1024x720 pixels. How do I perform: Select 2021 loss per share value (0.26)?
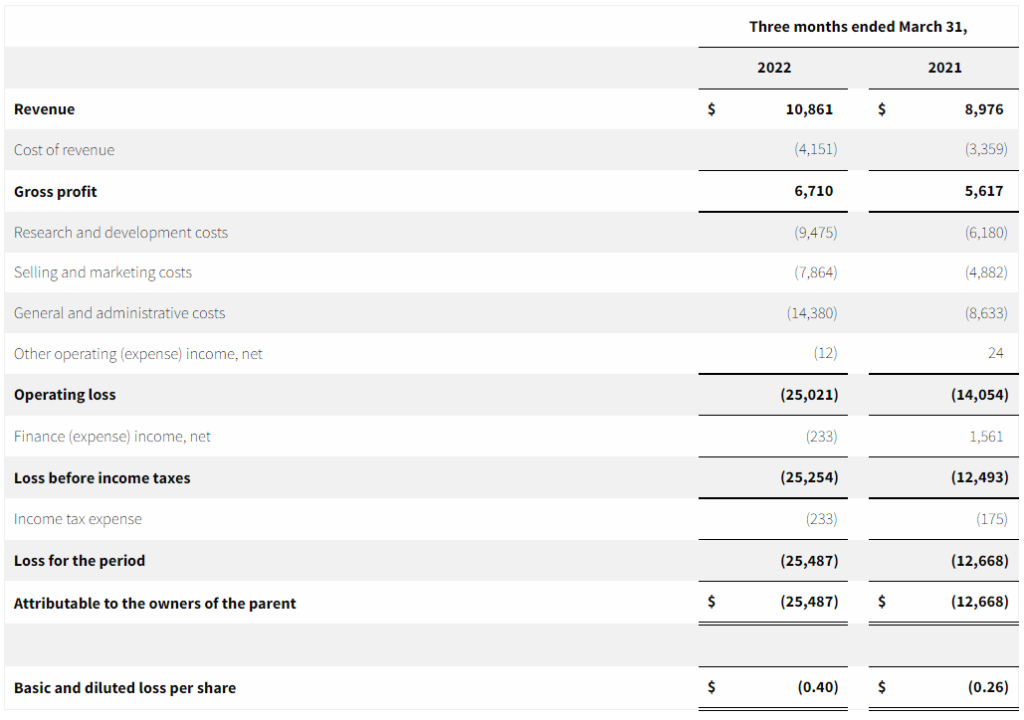tap(987, 687)
